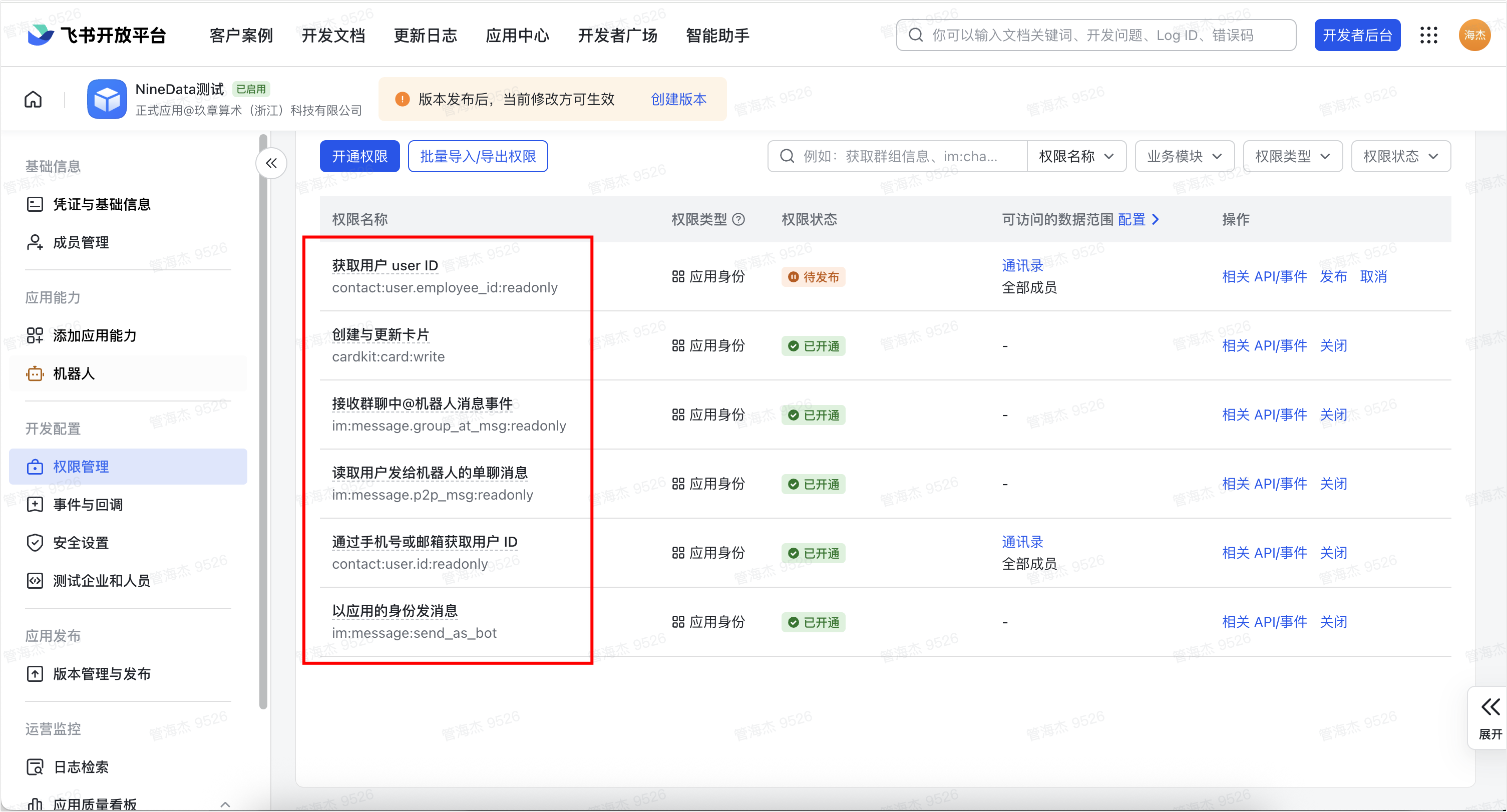
Task: Click the 开通权限 button
Action: [359, 156]
